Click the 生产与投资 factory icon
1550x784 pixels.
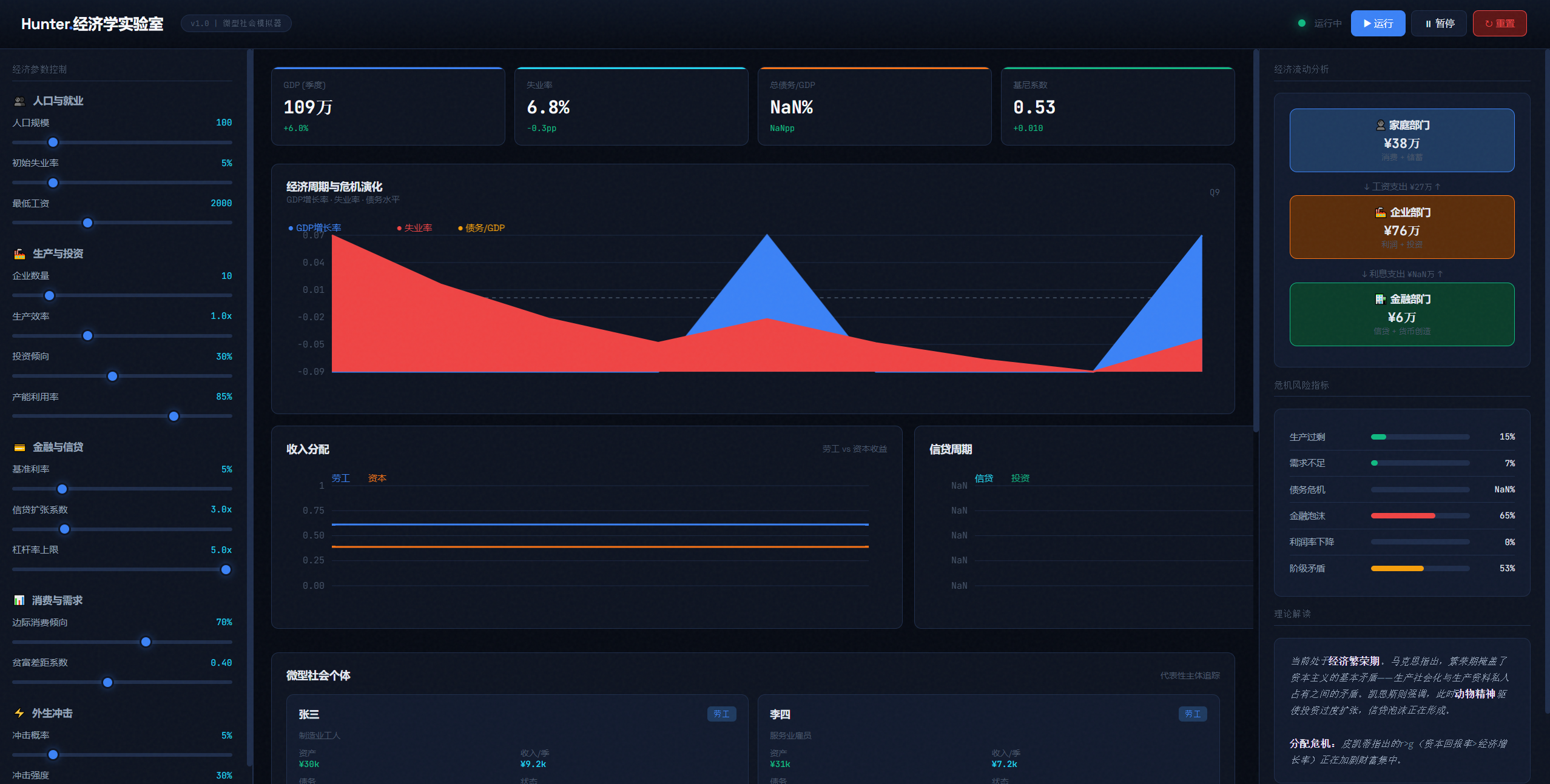point(19,254)
